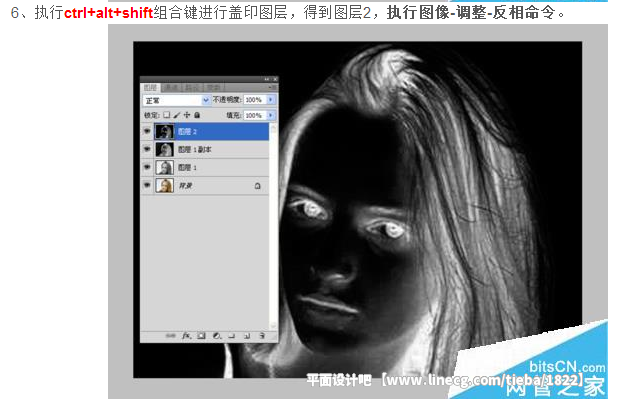The height and width of the screenshot is (399, 624).
Task: Open the layer style fx menu
Action: click(186, 336)
